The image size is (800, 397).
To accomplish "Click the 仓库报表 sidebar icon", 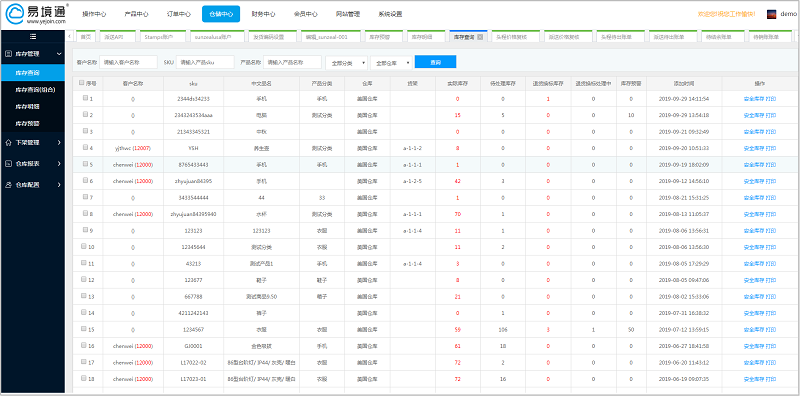I will (8, 164).
